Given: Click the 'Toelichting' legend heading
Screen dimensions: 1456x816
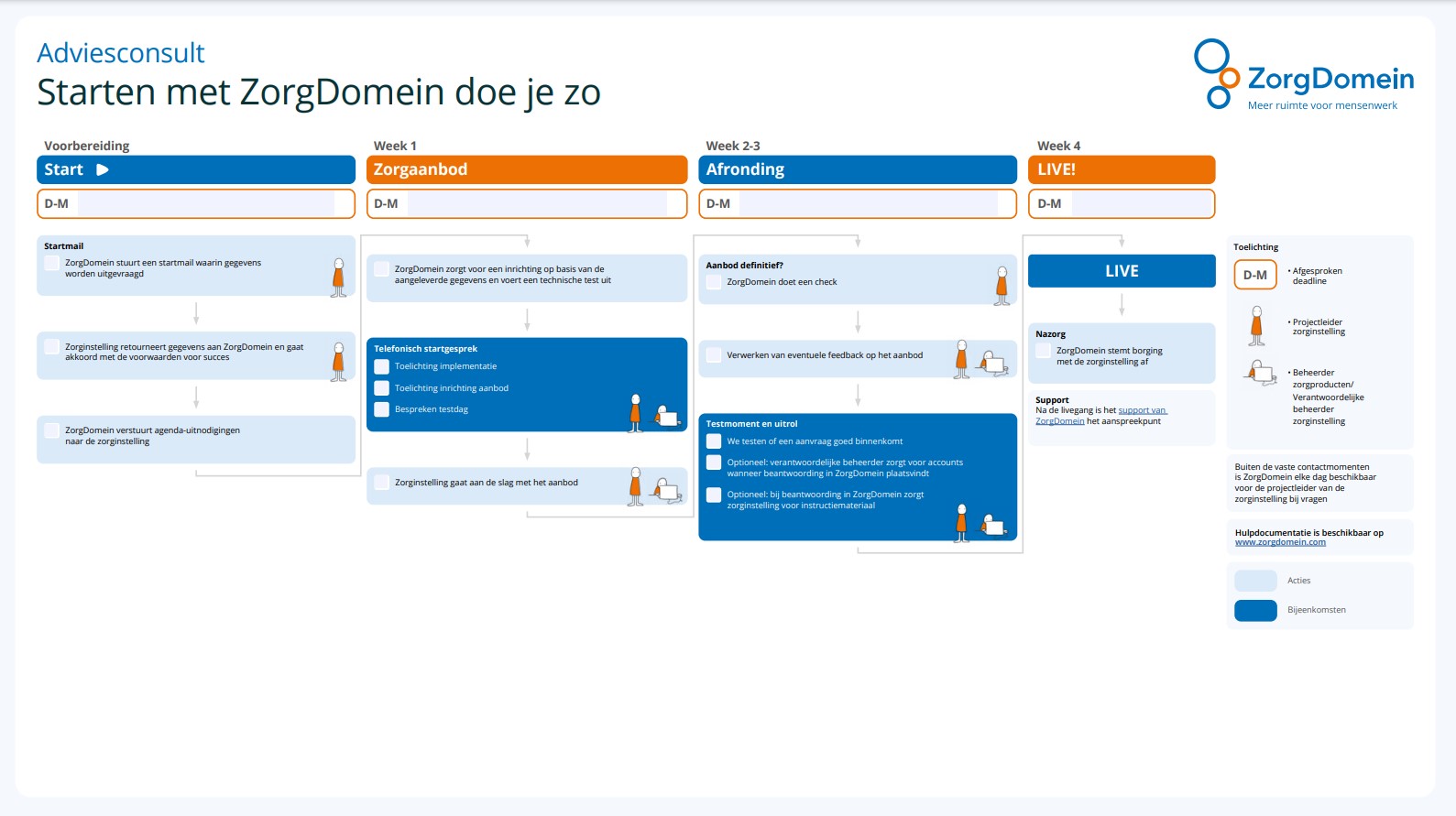Looking at the screenshot, I should (1256, 247).
